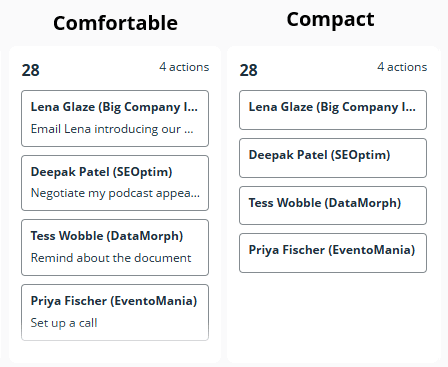This screenshot has width=448, height=367.
Task: Select the Comfortable heading label
Action: click(x=115, y=23)
